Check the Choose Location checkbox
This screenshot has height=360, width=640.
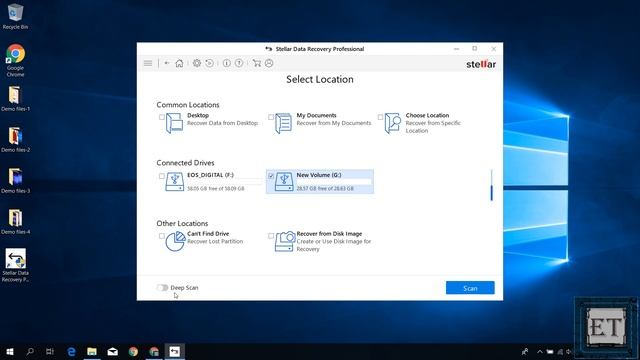click(x=380, y=117)
